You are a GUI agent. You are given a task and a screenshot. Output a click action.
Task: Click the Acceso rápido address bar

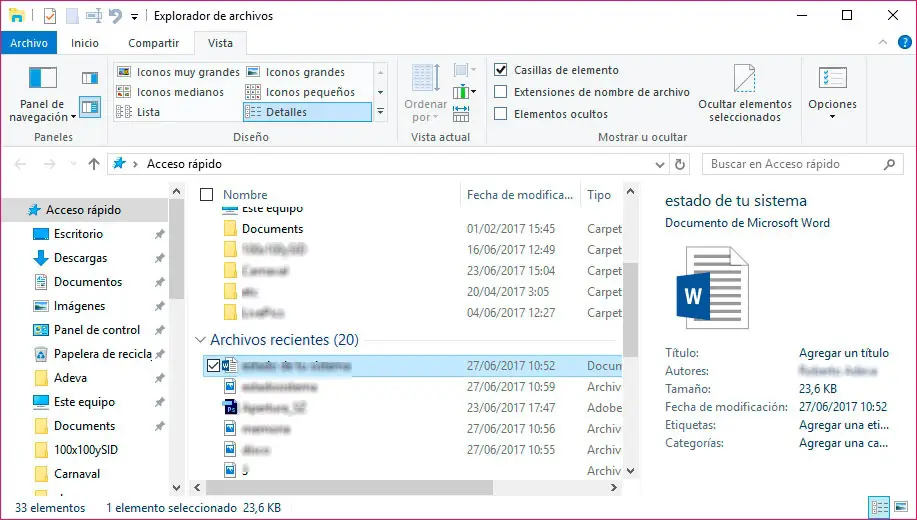click(x=386, y=164)
